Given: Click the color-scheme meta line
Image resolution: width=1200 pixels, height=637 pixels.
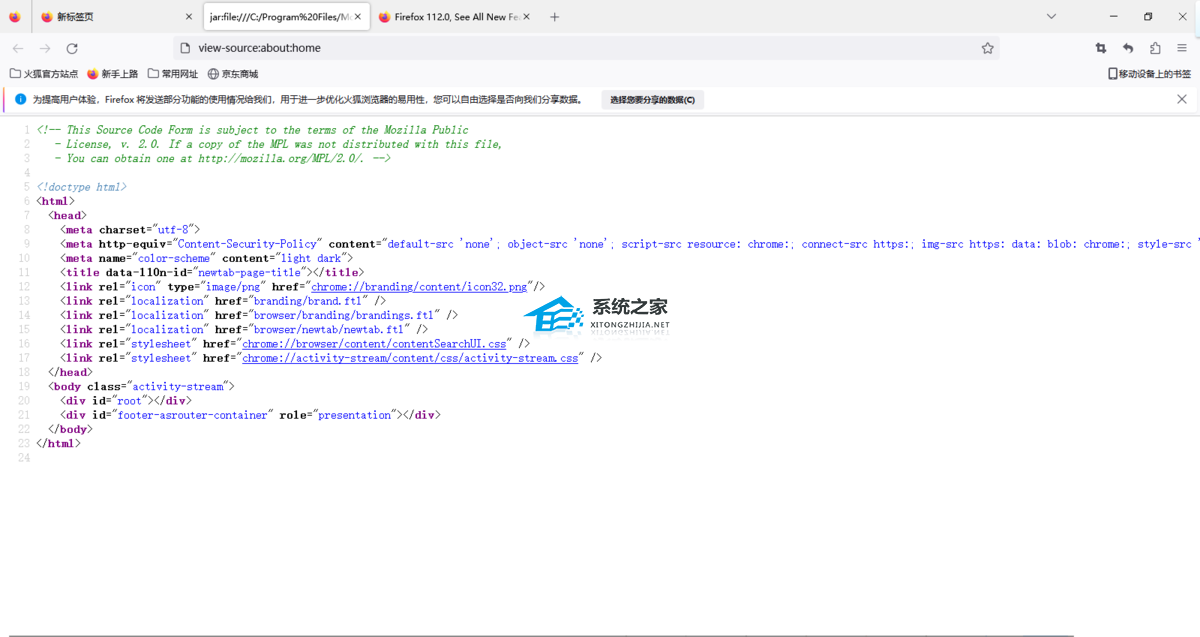Looking at the screenshot, I should tap(207, 258).
